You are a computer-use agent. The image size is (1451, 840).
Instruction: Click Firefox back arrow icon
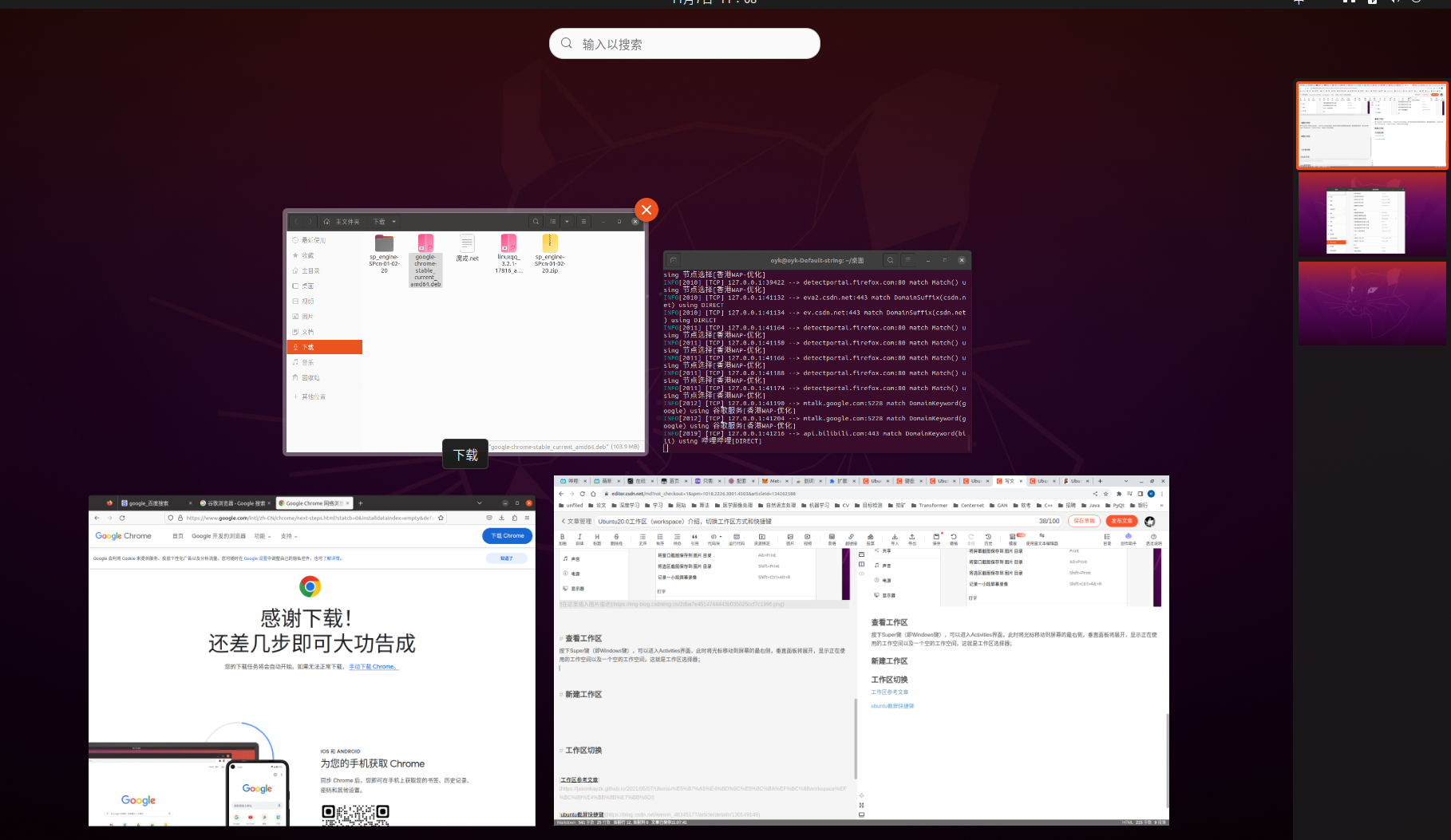[97, 518]
